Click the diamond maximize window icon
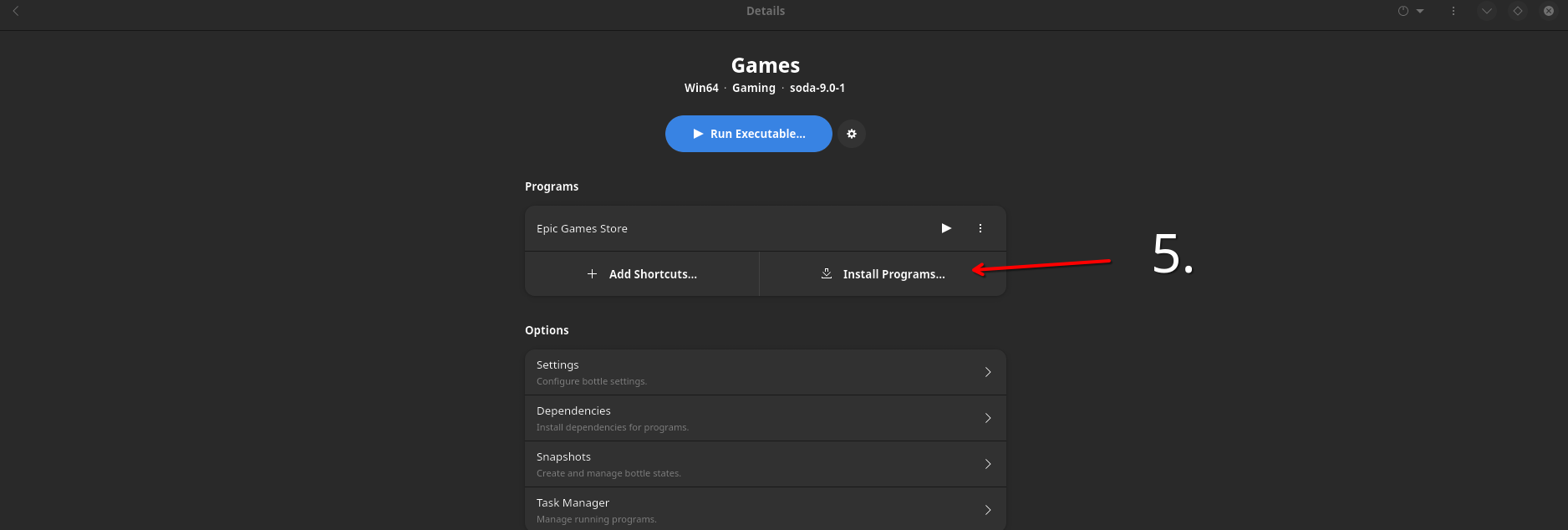Viewport: 1568px width, 530px height. click(x=1518, y=11)
